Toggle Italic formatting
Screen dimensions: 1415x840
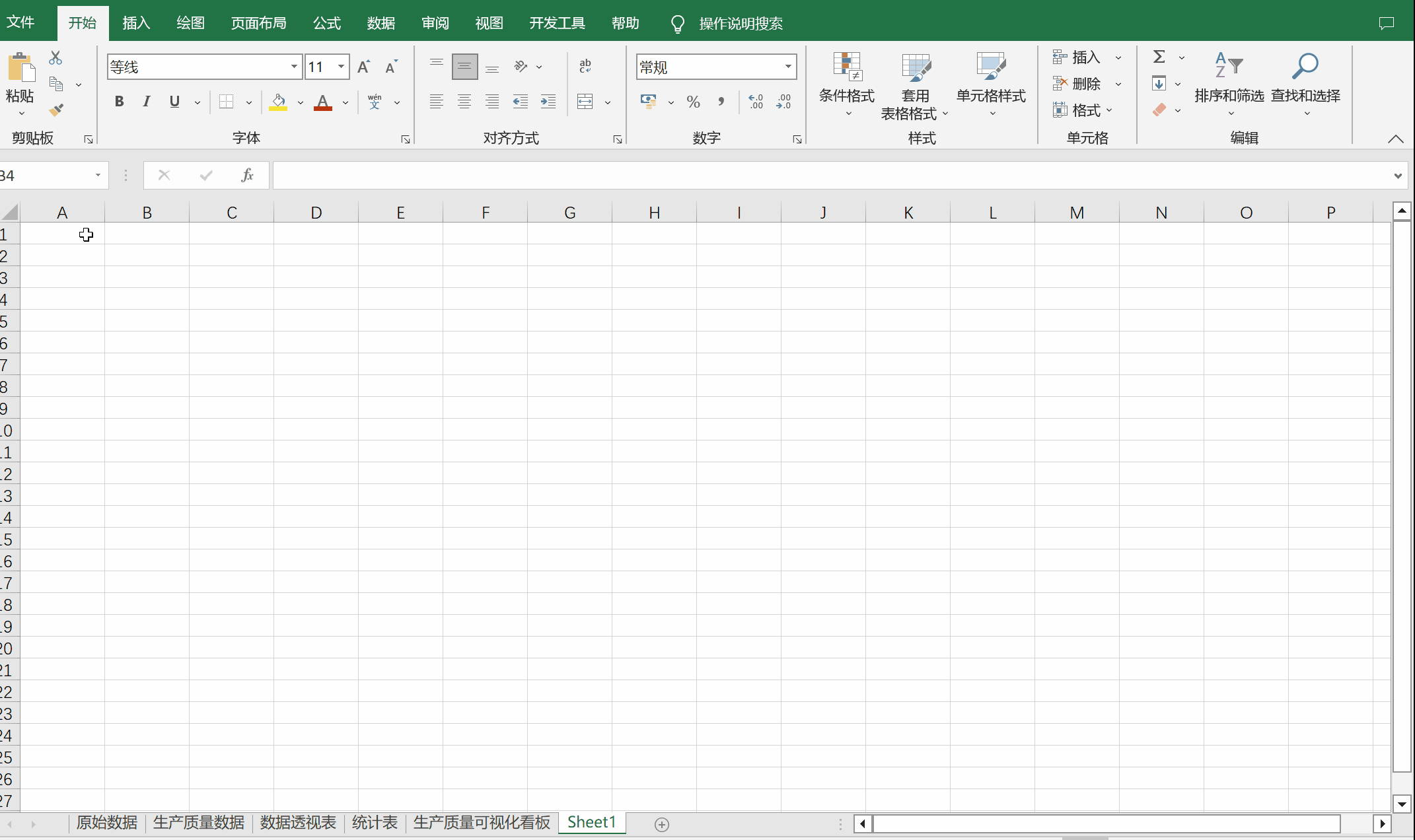(147, 102)
